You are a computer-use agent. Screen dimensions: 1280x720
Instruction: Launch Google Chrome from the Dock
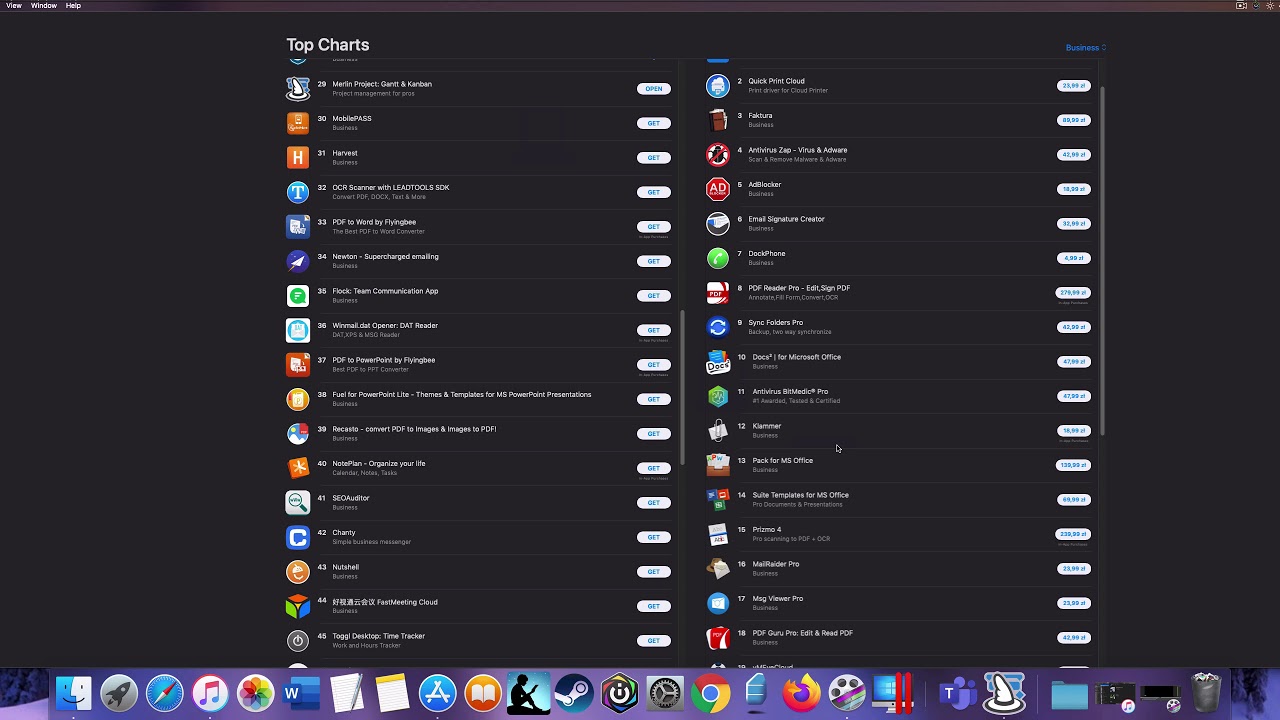tap(710, 693)
